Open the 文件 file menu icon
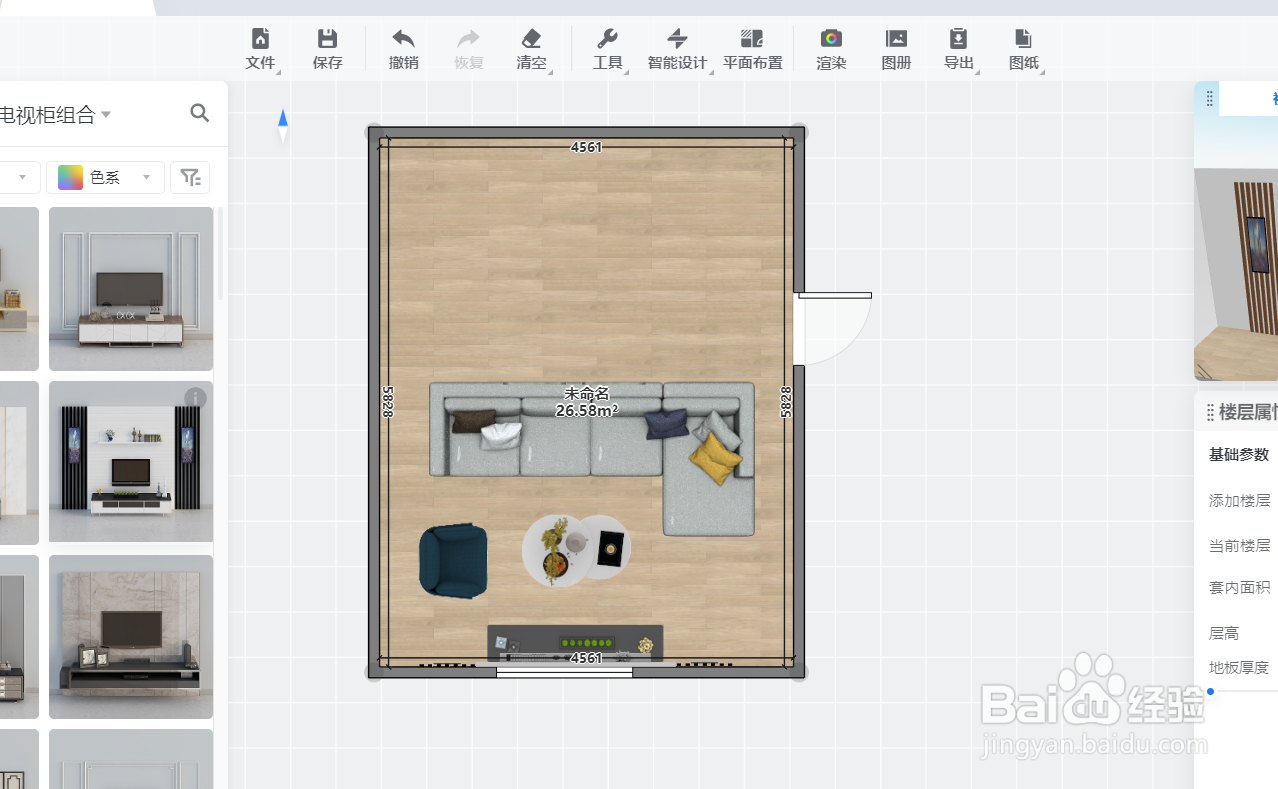This screenshot has width=1278, height=789. pos(260,39)
